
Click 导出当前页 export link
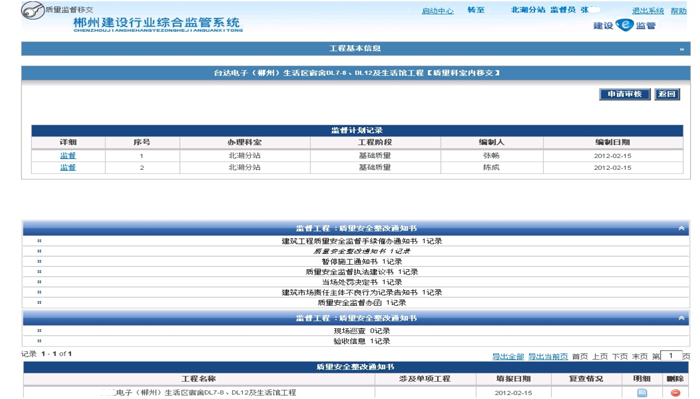[548, 356]
